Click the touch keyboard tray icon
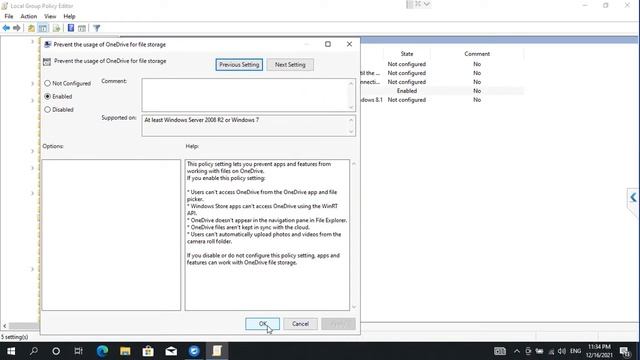The height and width of the screenshot is (360, 640). [x=500, y=351]
